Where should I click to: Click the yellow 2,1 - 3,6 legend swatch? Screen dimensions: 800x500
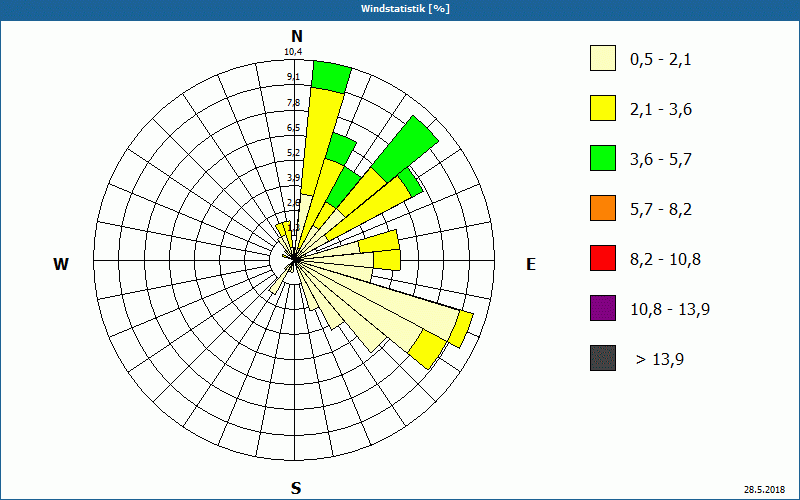coord(603,108)
